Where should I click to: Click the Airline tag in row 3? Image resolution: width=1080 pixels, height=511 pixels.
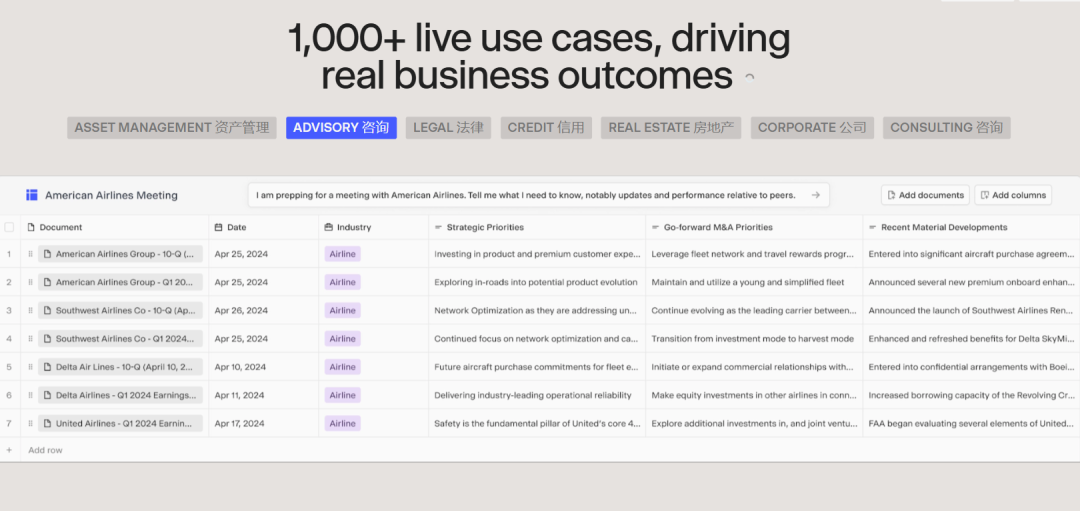[x=342, y=311]
